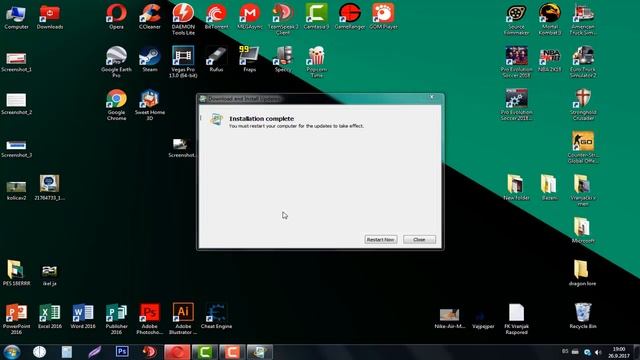Open the Source Filmmaker desktop shortcut
This screenshot has width=640, height=360.
click(516, 19)
